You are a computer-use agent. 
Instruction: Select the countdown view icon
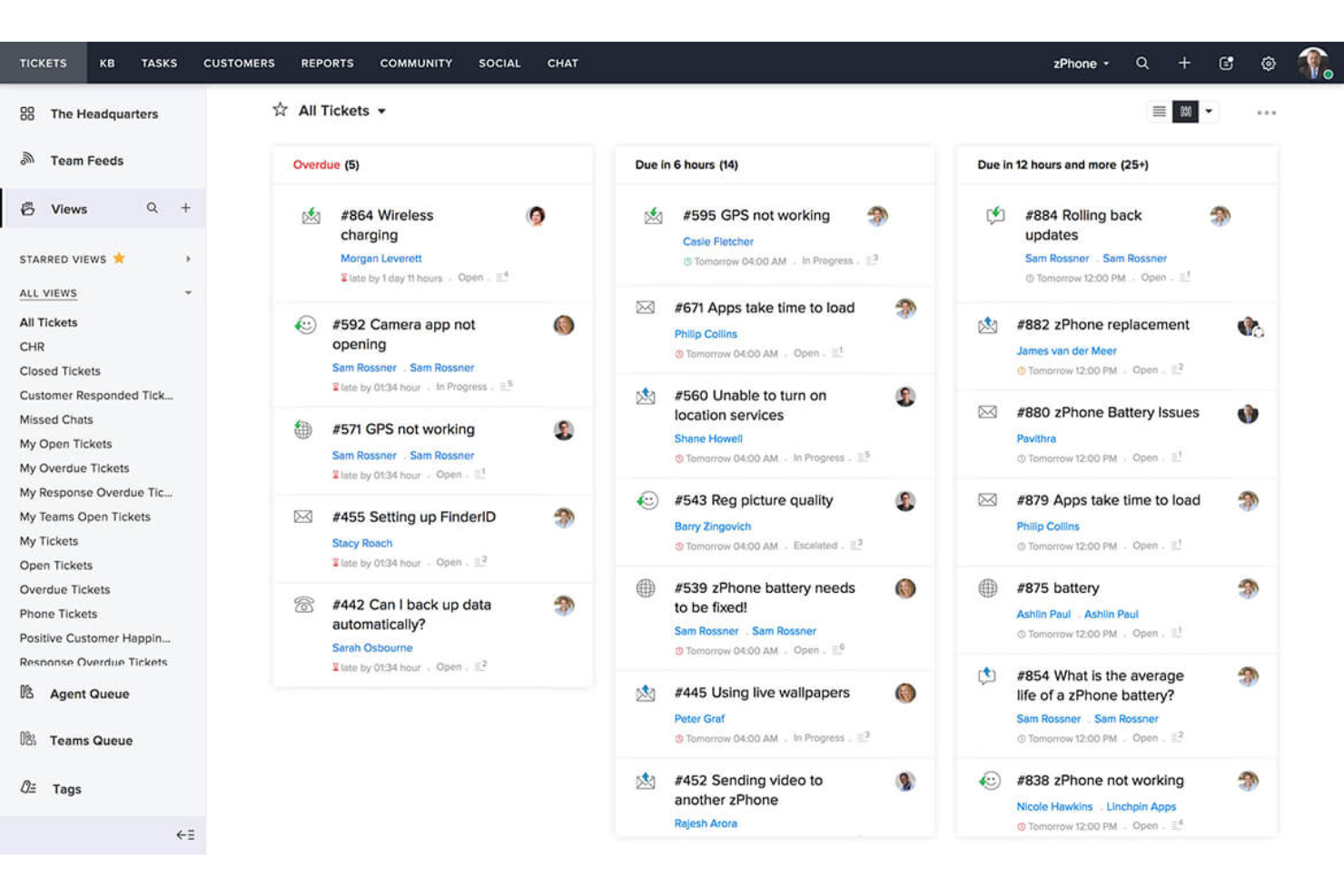coord(1185,111)
